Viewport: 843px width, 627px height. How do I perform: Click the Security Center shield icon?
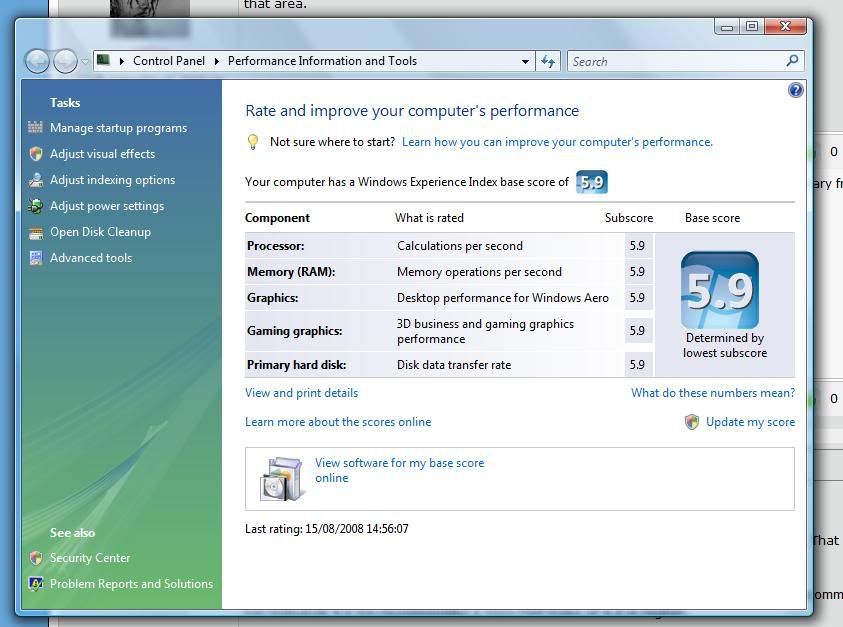click(x=36, y=558)
